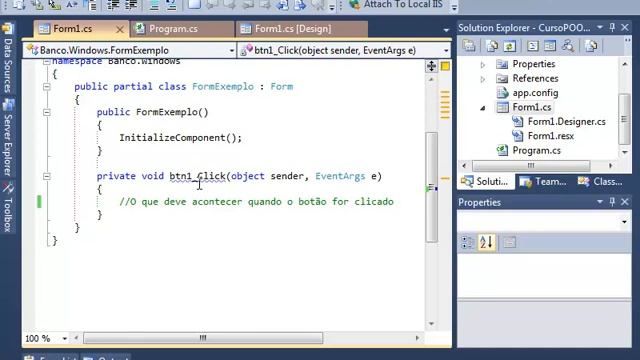Screen dimensions: 640x360
Task: Click the increase indent toolbar icon
Action: [131, 5]
